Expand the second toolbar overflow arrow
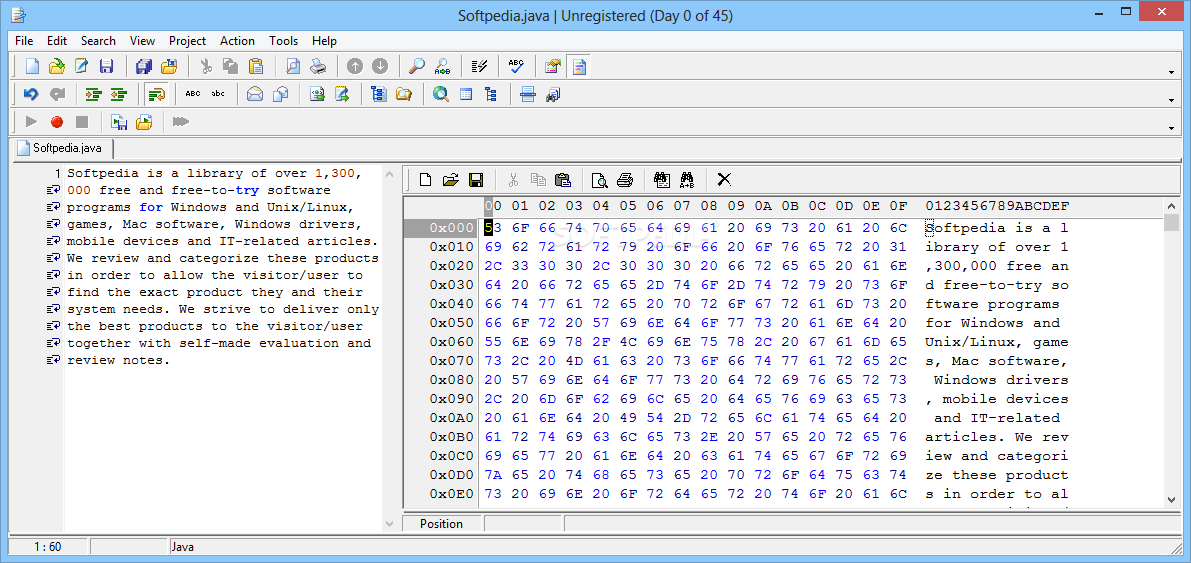 tap(1171, 100)
